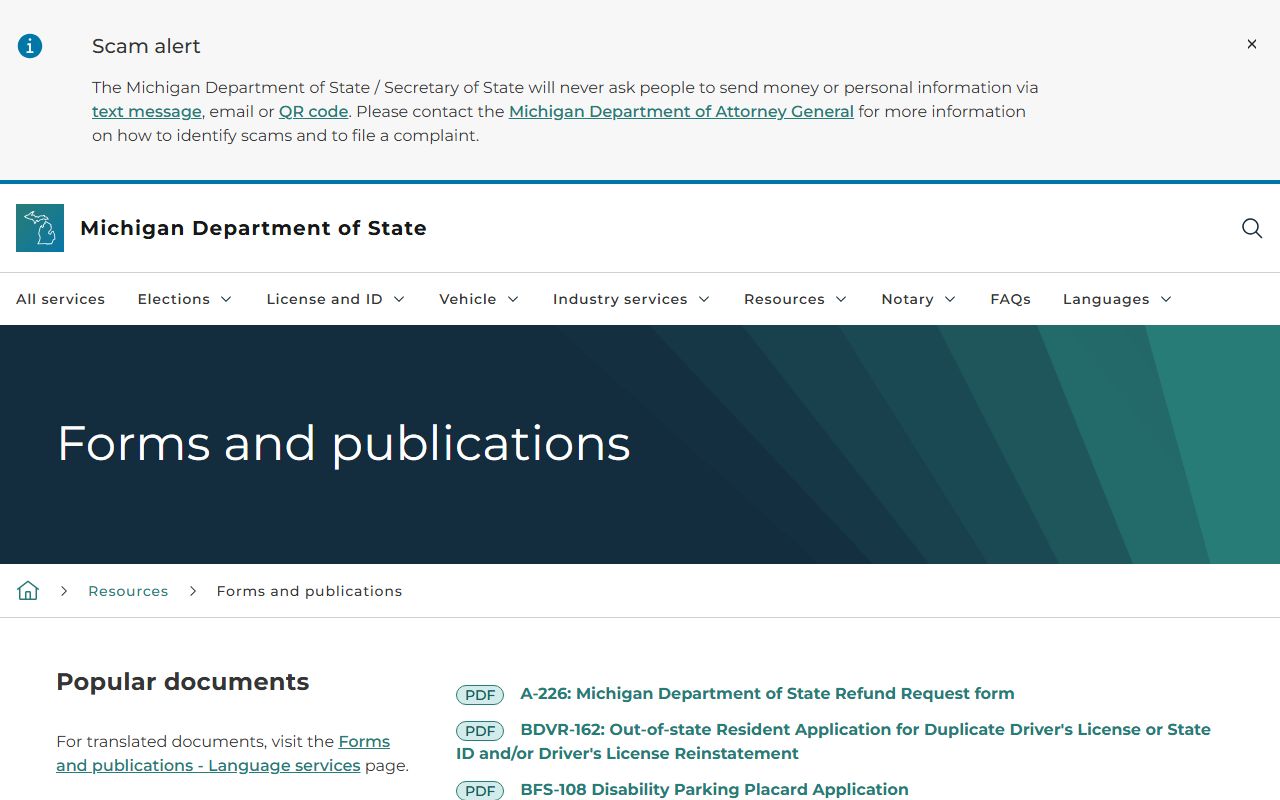
Task: Follow the 'QR code' link
Action: [314, 111]
